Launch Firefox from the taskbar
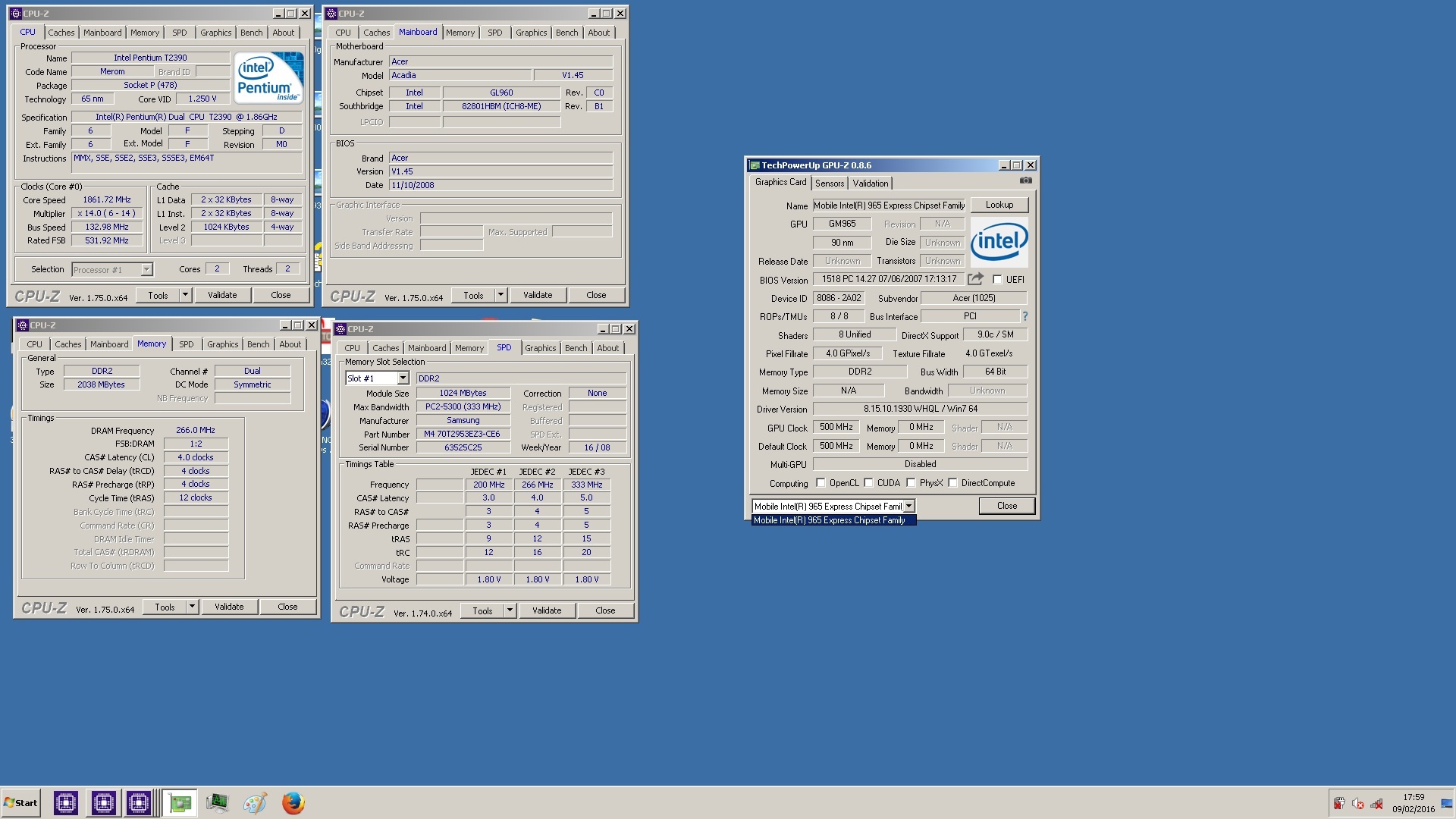1456x819 pixels. tap(293, 803)
